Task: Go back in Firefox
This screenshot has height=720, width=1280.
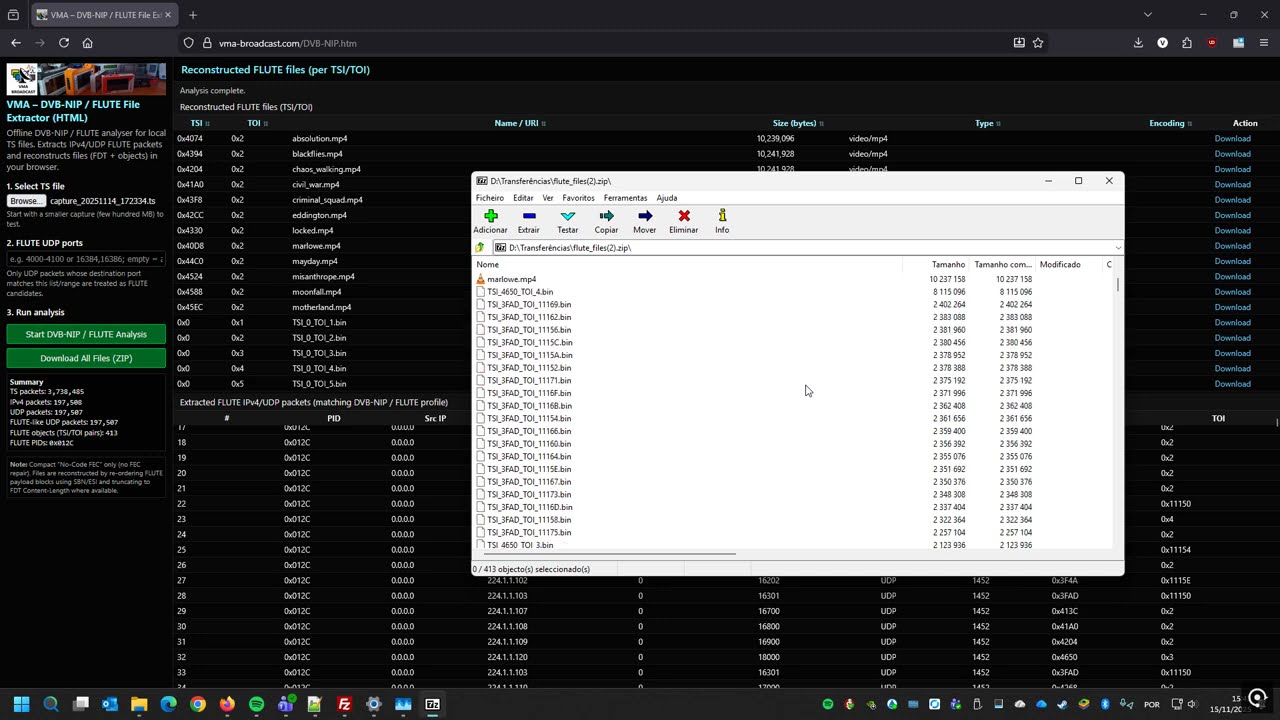Action: [16, 43]
